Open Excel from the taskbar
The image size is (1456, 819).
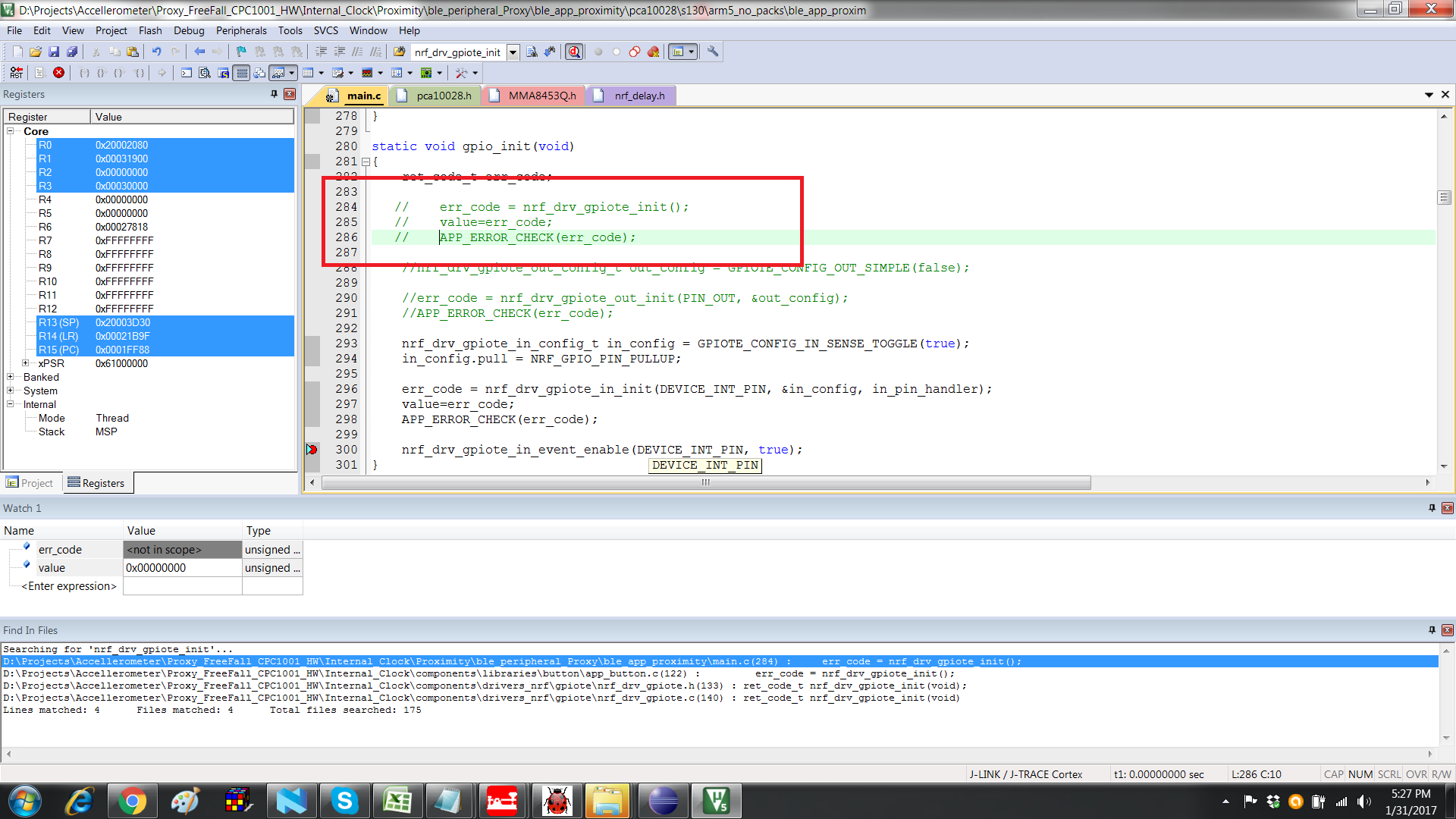(x=397, y=801)
